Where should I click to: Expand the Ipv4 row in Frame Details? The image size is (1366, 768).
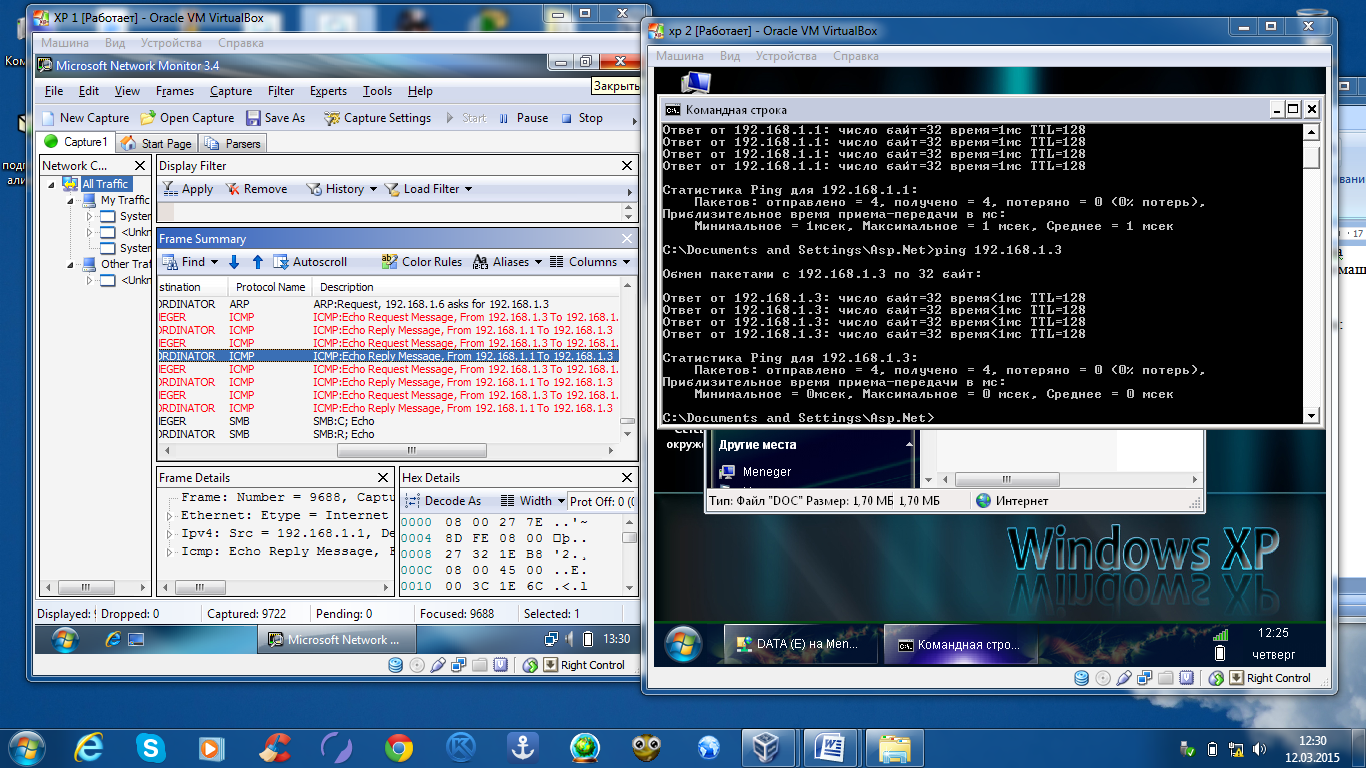[x=169, y=534]
